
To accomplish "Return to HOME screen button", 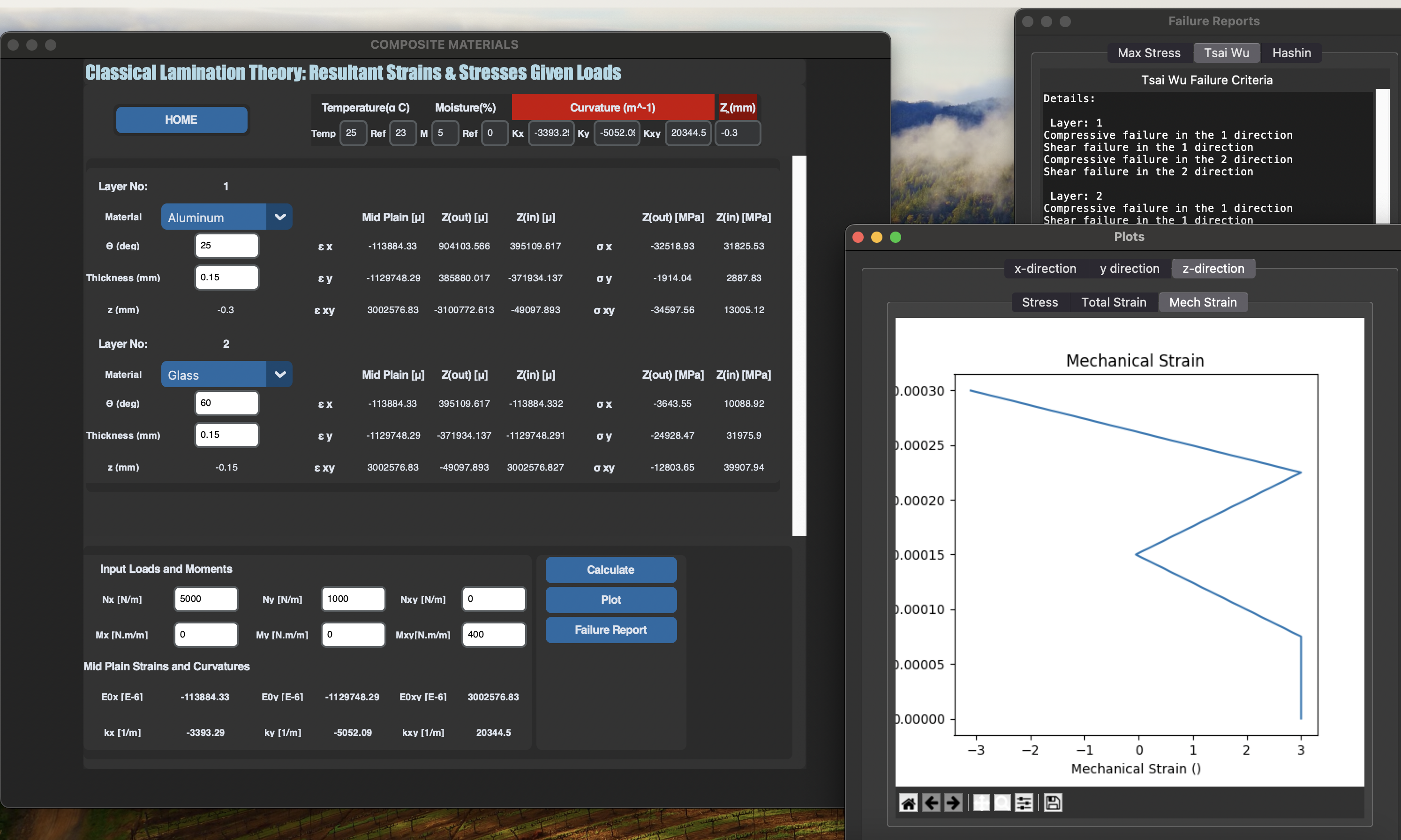I will (181, 120).
